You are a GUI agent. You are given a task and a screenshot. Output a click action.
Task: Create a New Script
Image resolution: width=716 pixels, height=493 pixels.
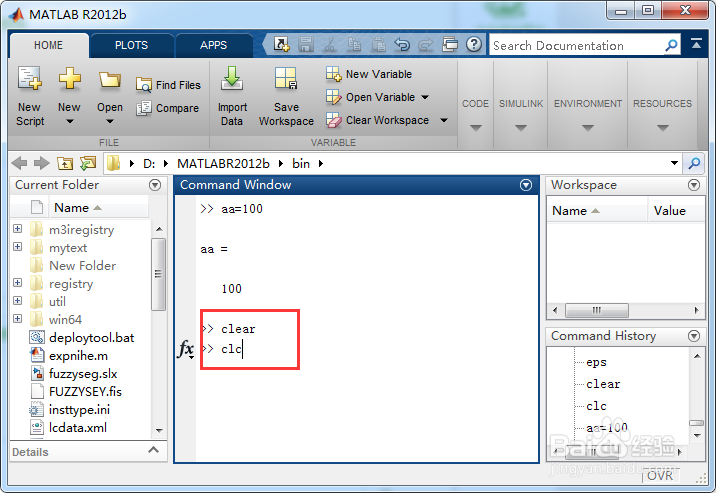coord(30,96)
